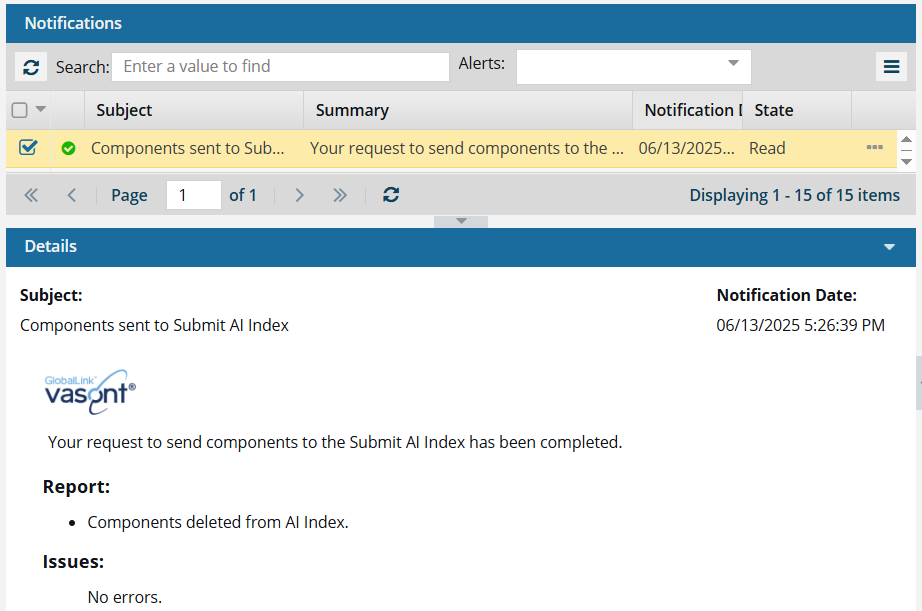The height and width of the screenshot is (611, 922).
Task: Open the select-all dropdown arrow in header
Action: point(41,110)
